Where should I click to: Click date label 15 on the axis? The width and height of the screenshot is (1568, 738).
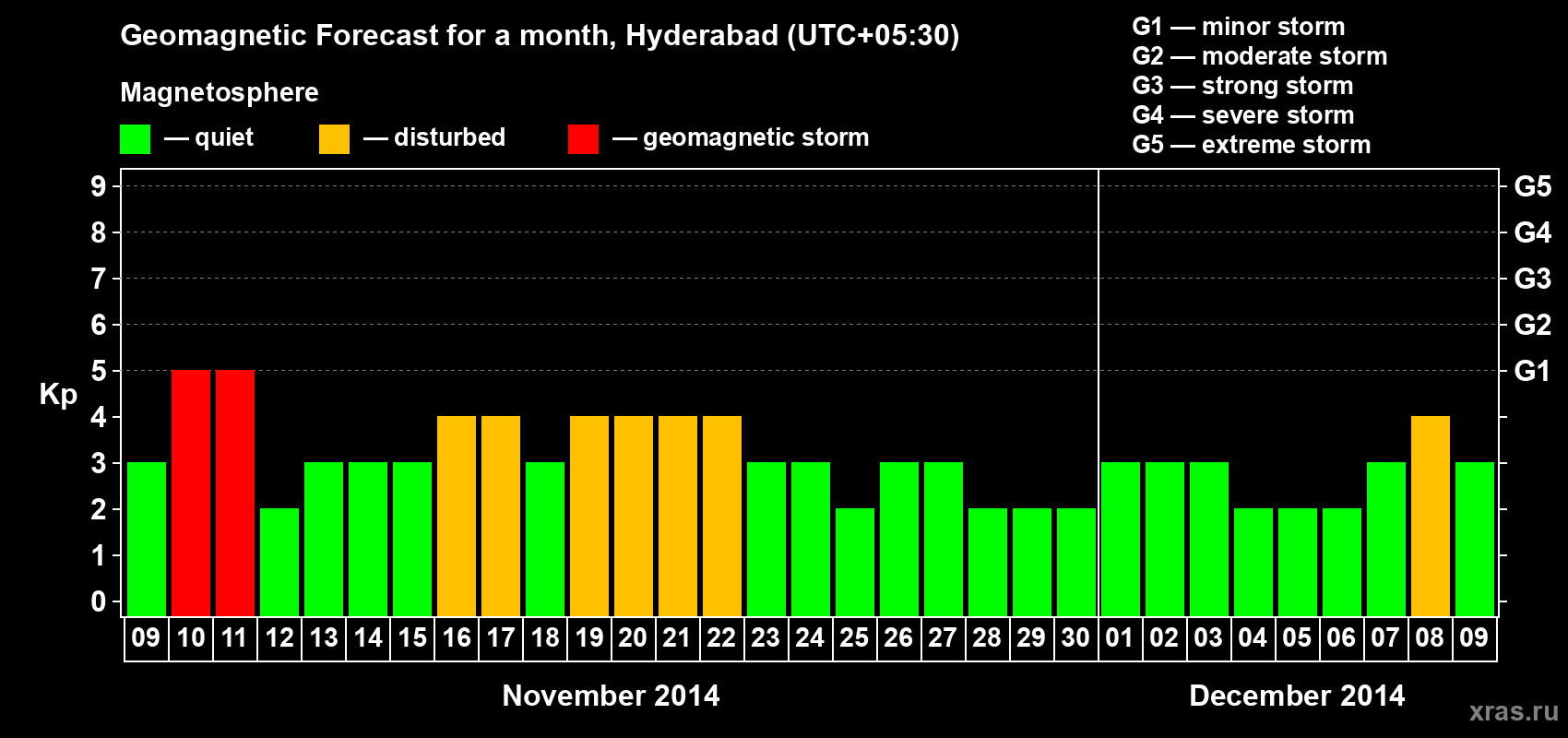click(412, 638)
